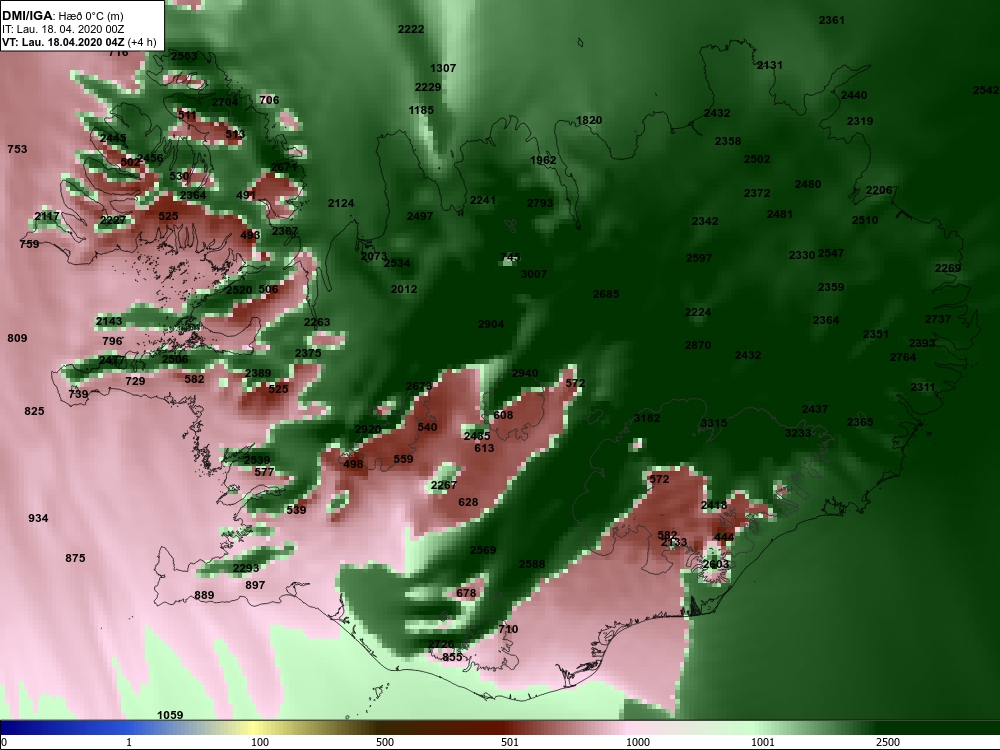This screenshot has height=750, width=1000.
Task: Click the value 2764 in the east
Action: tap(903, 357)
